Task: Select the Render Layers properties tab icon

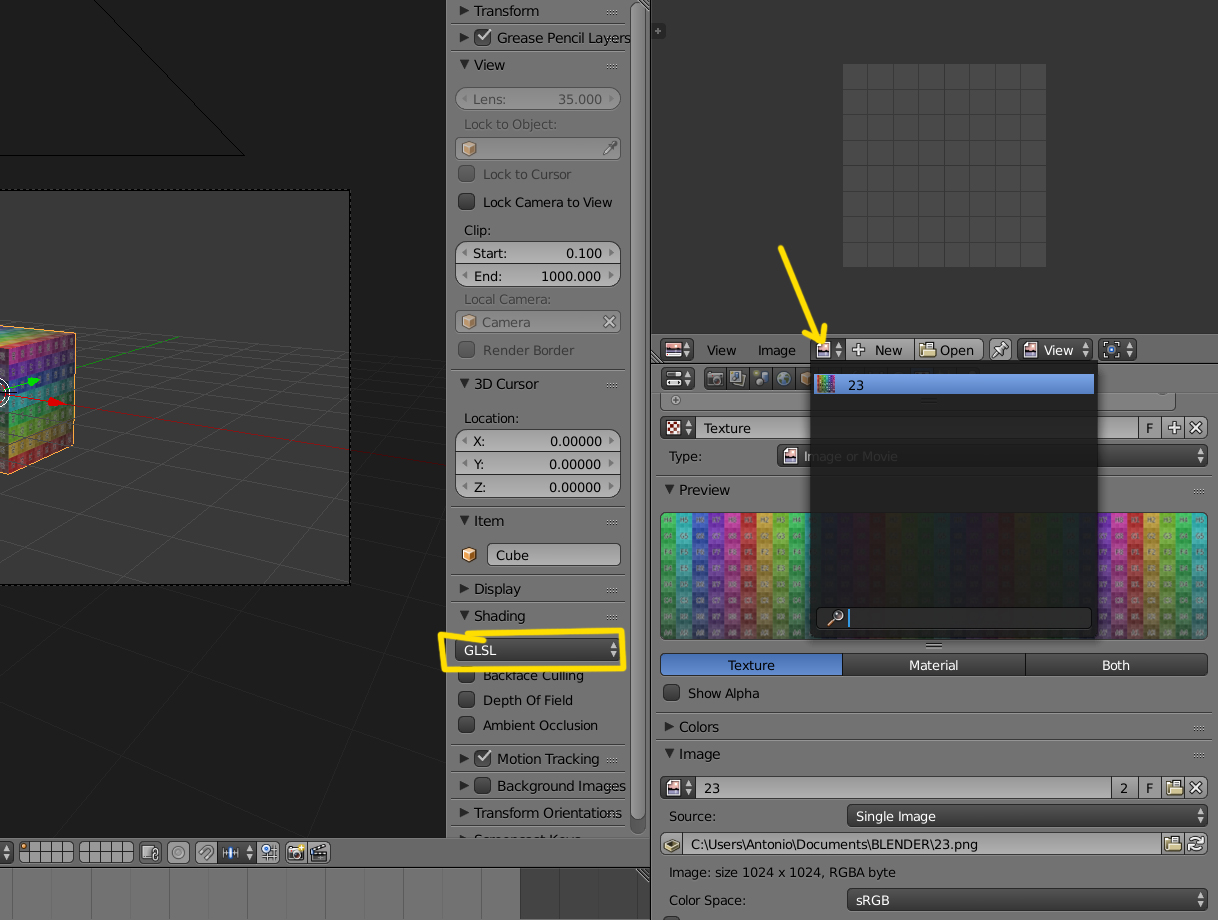Action: pos(737,379)
